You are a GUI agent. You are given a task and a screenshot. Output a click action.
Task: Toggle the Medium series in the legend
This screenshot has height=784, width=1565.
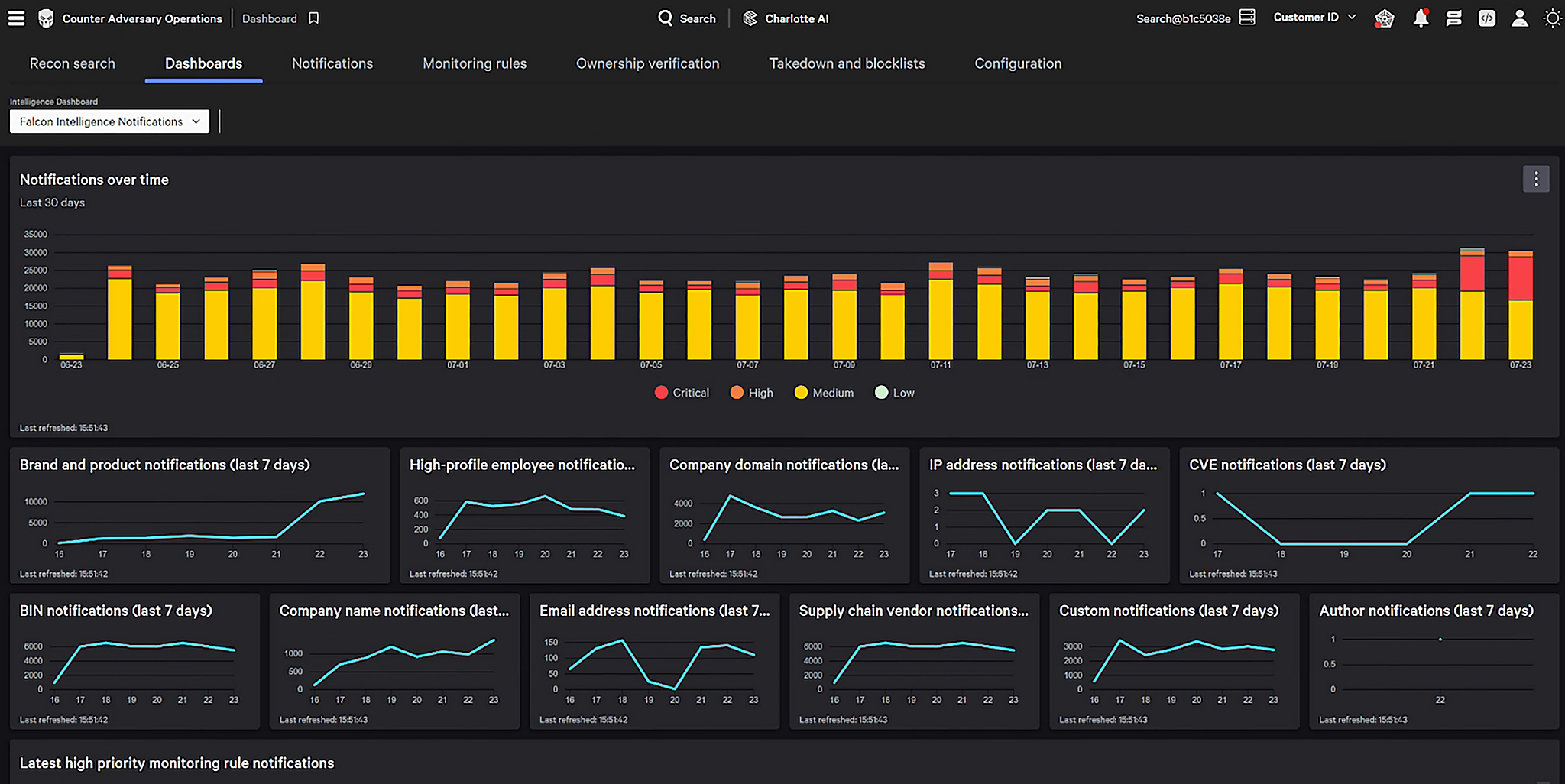824,393
